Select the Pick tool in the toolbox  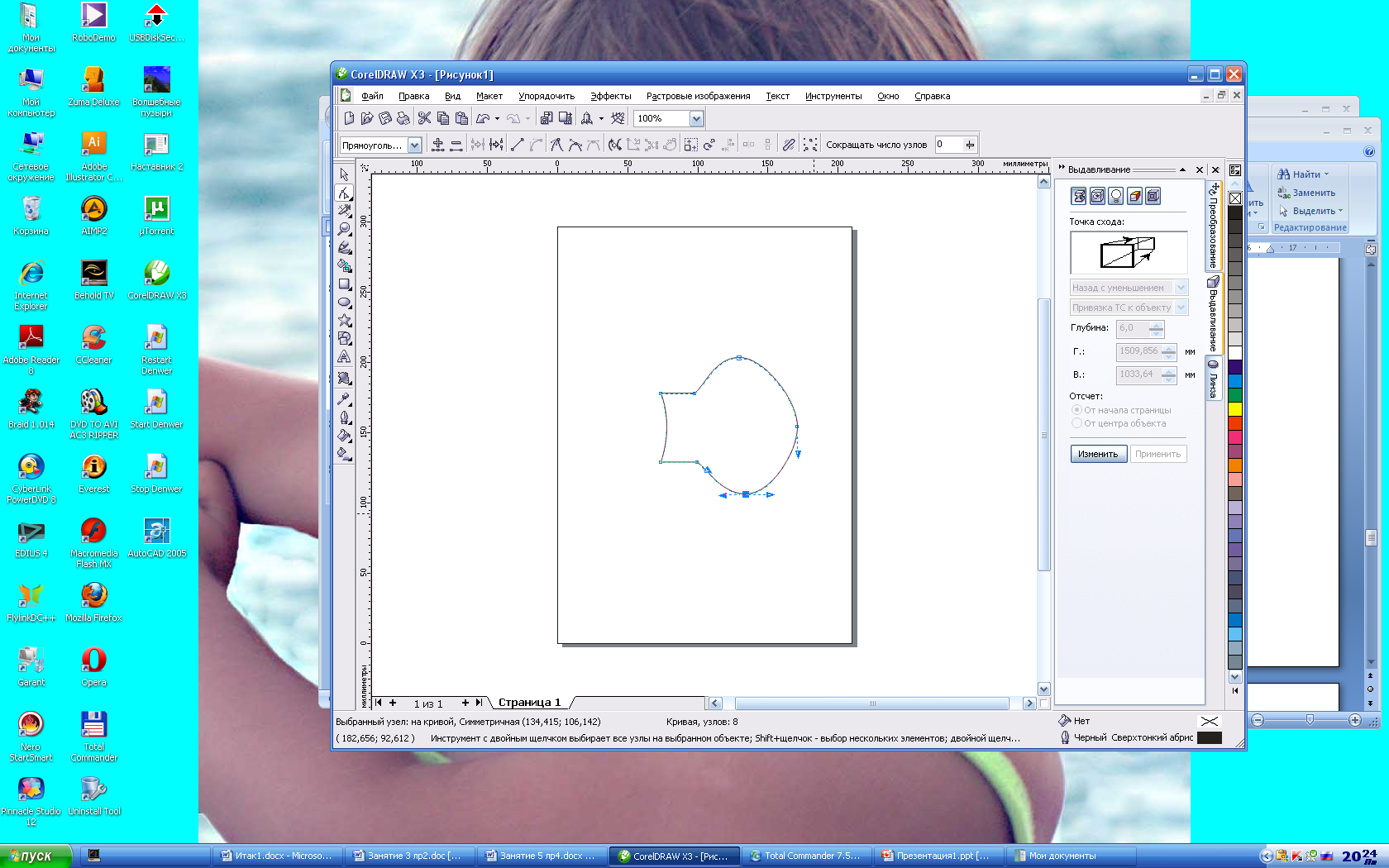coord(345,174)
